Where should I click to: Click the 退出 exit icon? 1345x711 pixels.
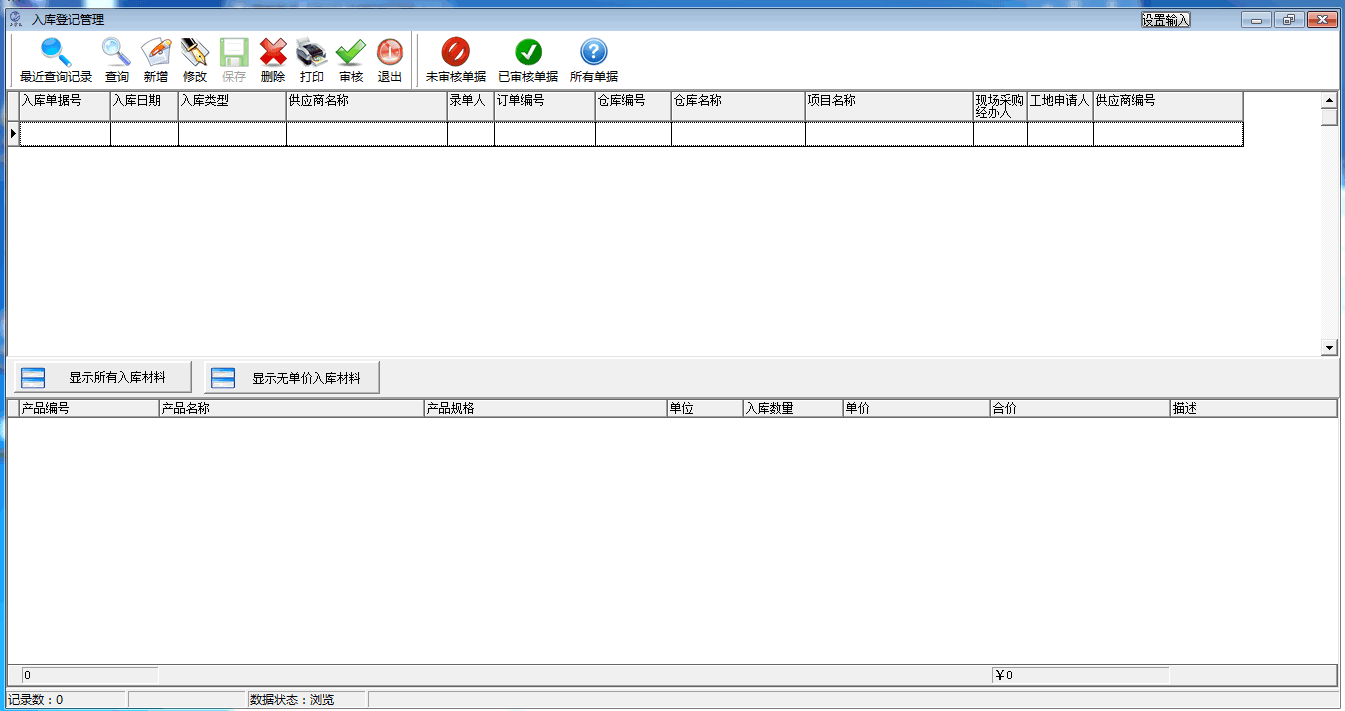pyautogui.click(x=389, y=53)
